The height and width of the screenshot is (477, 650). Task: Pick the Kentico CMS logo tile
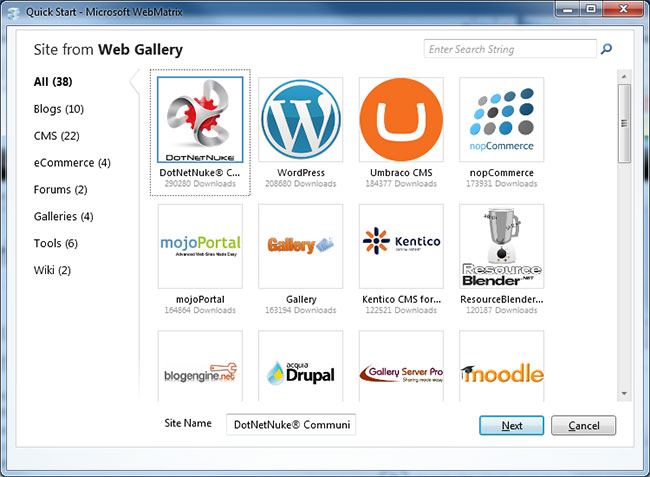401,246
